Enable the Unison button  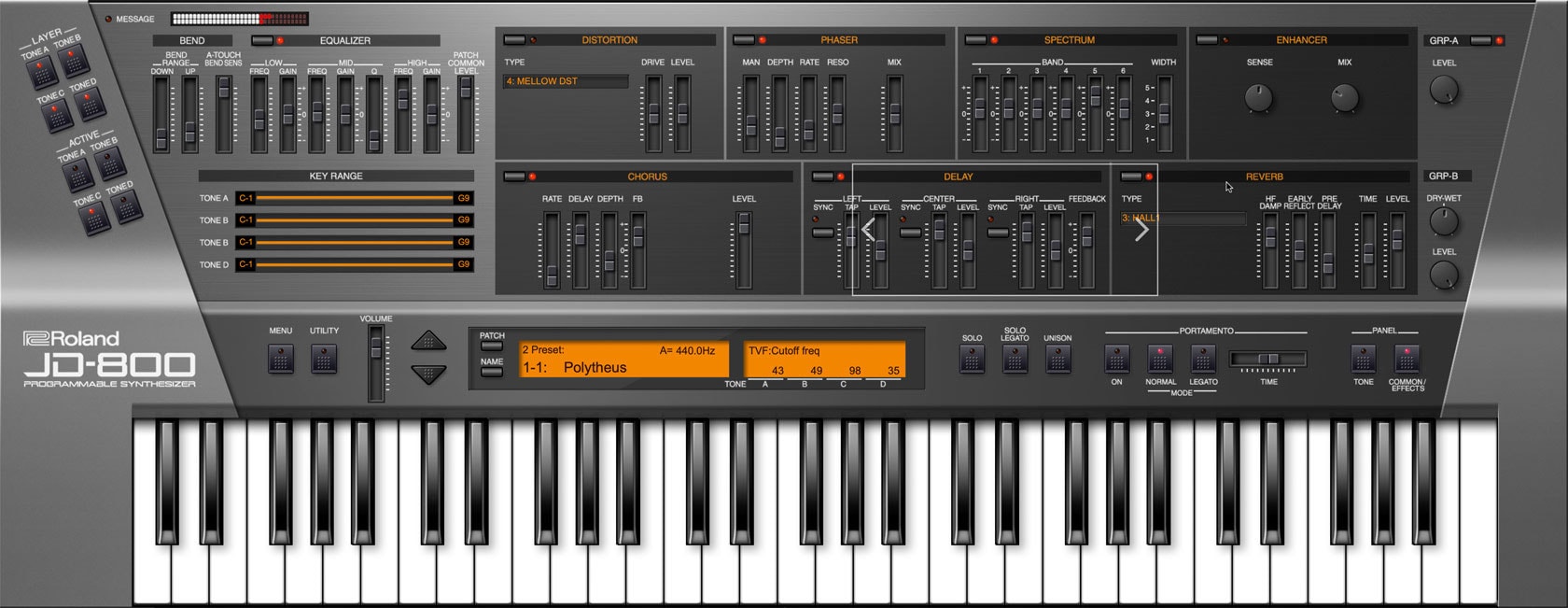[x=1057, y=359]
